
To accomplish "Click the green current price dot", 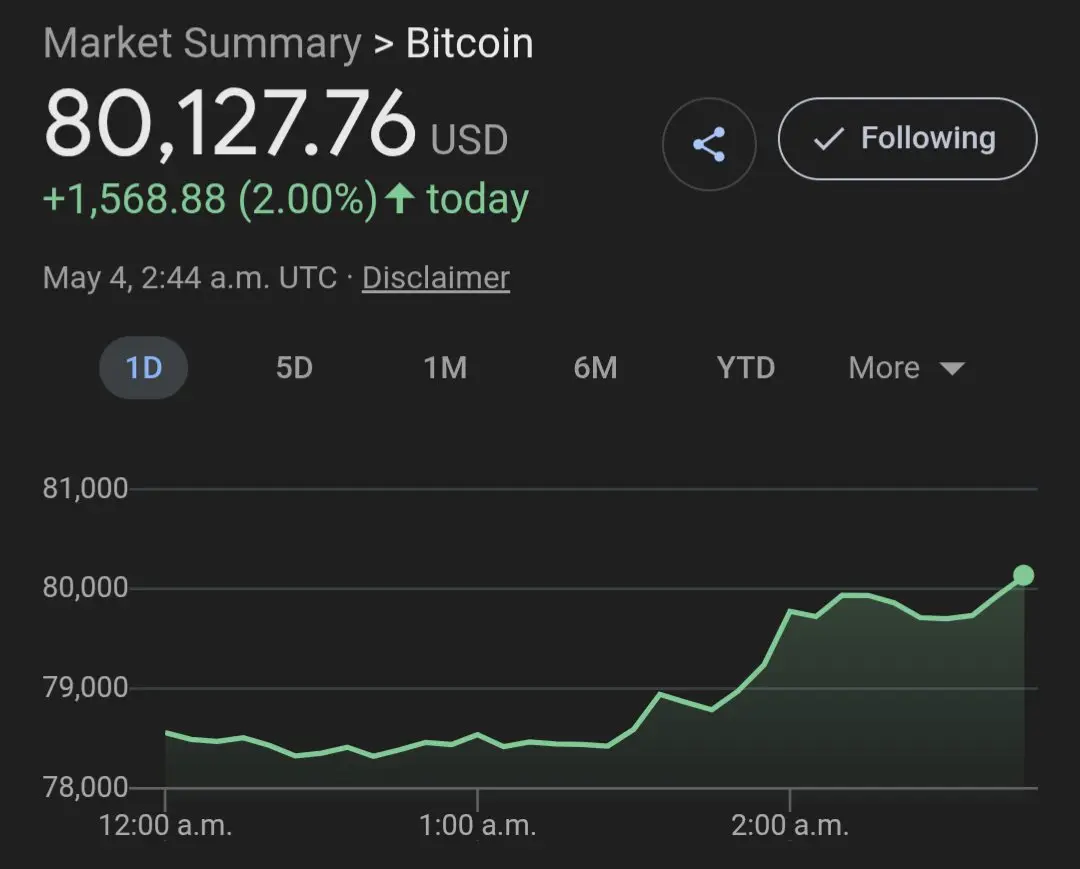I will click(1024, 575).
